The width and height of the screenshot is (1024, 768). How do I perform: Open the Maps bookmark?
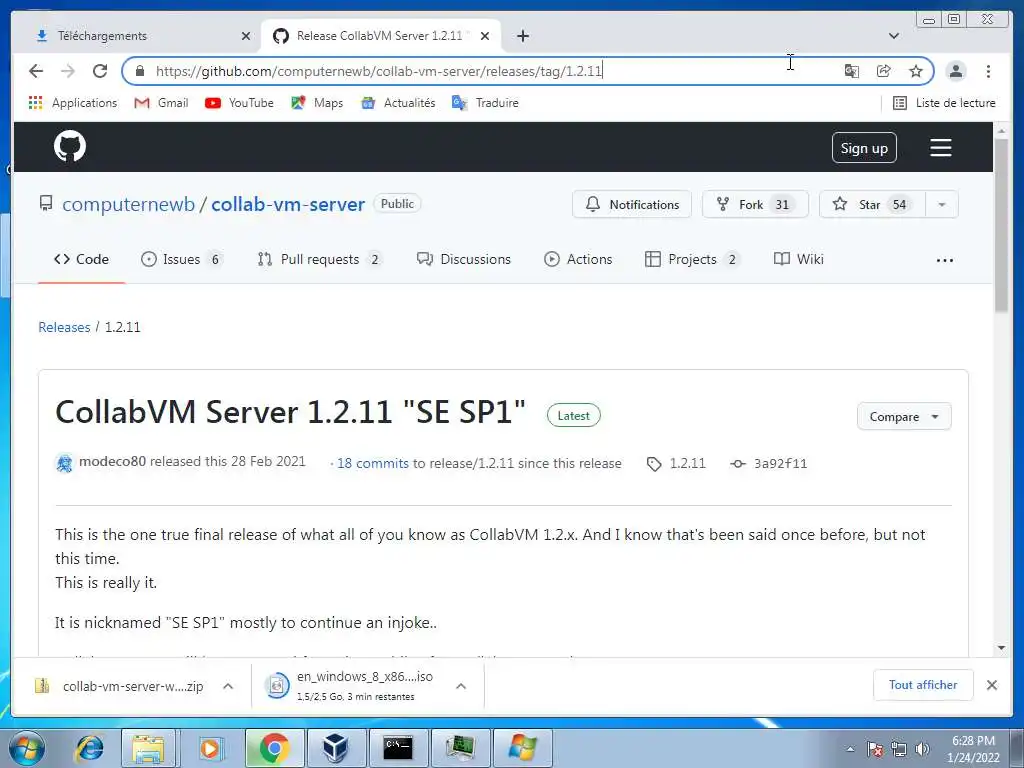[317, 103]
